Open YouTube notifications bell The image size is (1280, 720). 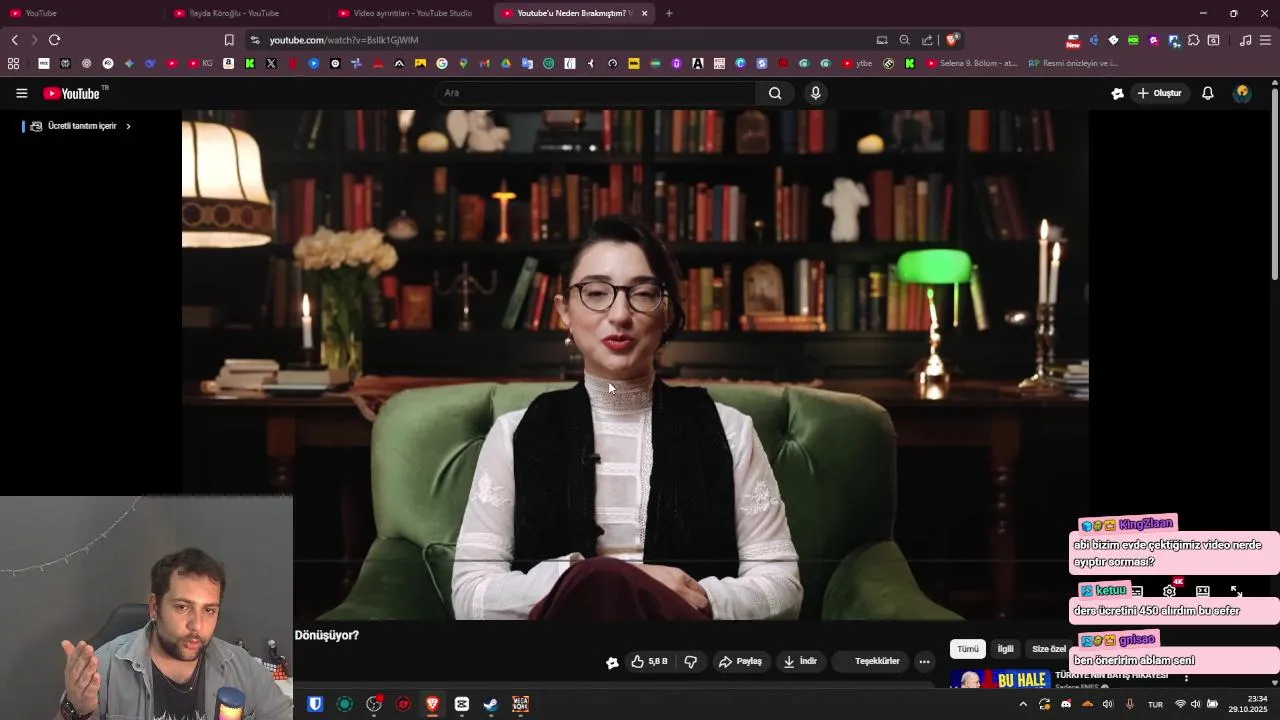[1208, 93]
